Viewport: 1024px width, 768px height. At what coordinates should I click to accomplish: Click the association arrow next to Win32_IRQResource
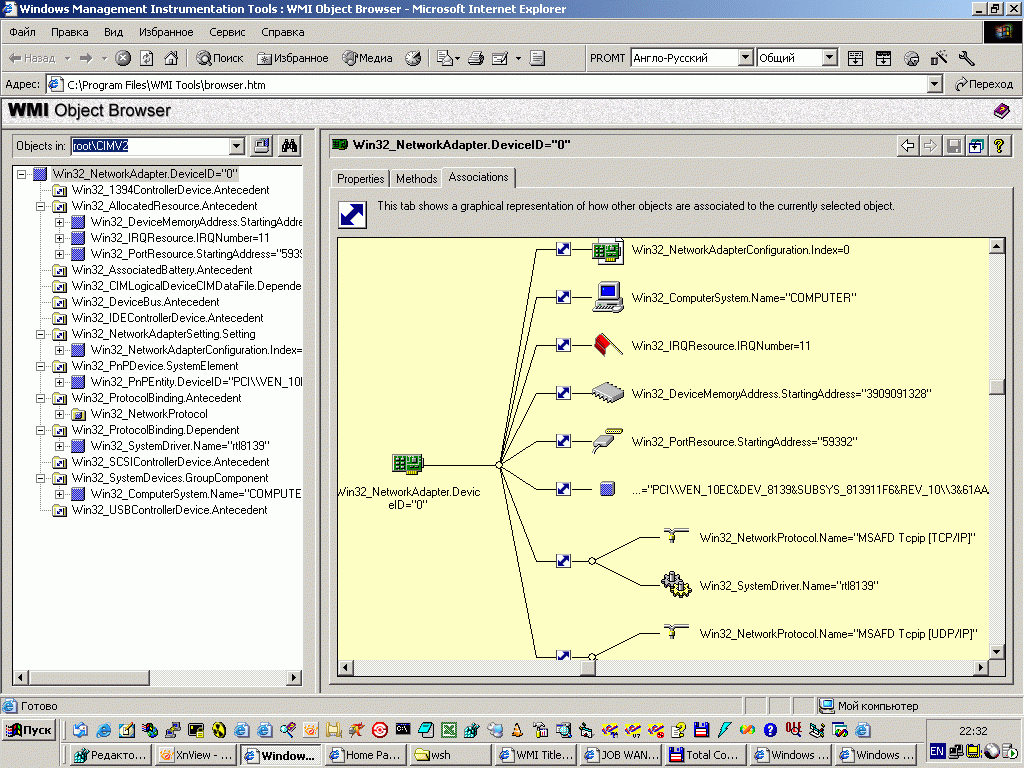click(x=564, y=345)
